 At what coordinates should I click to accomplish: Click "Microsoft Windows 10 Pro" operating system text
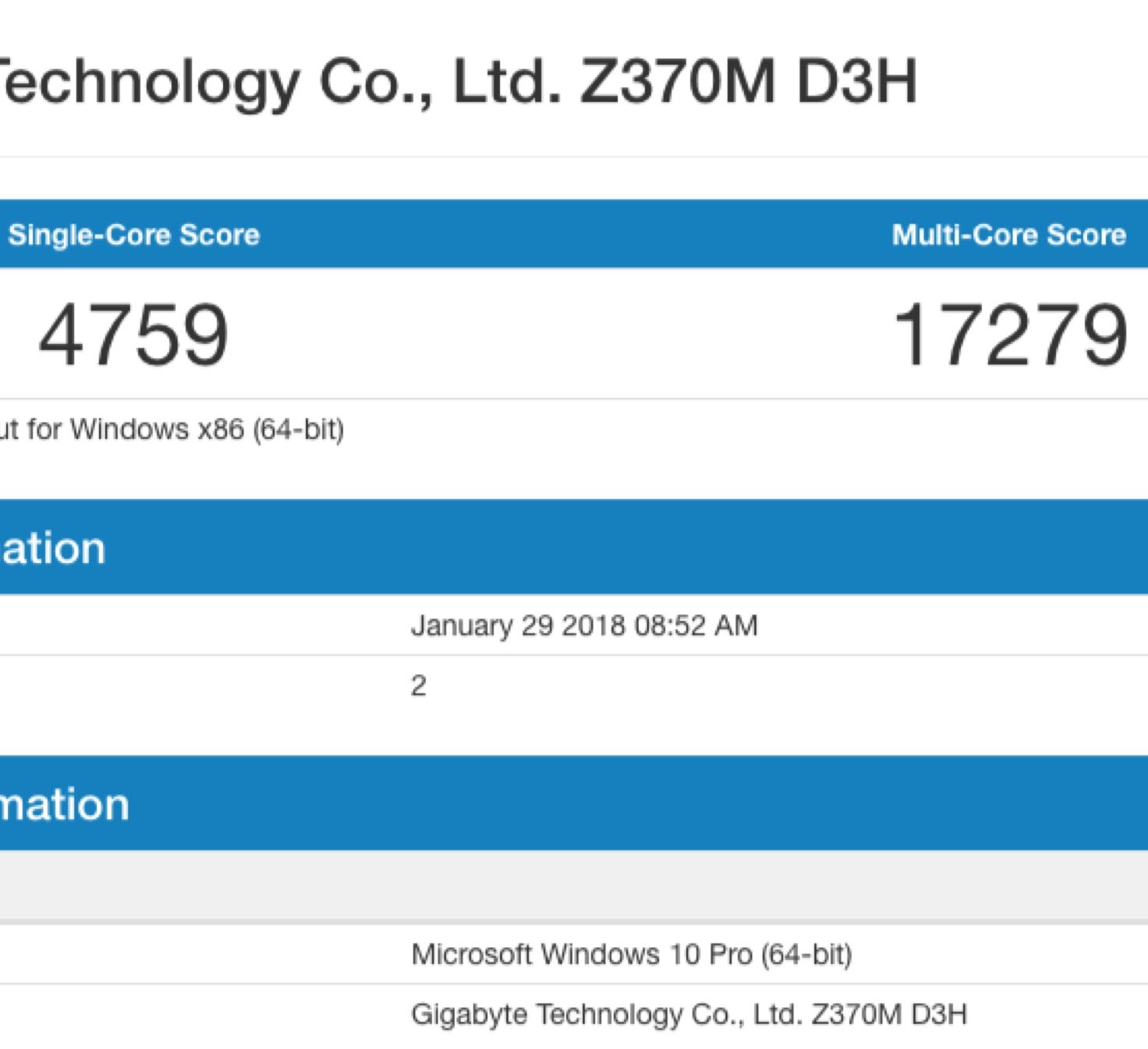point(581,955)
